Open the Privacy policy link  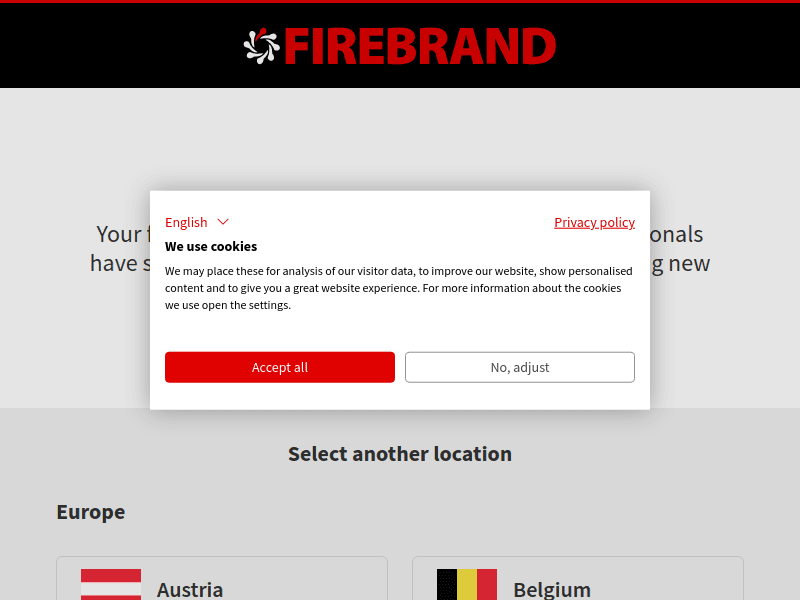coord(594,222)
